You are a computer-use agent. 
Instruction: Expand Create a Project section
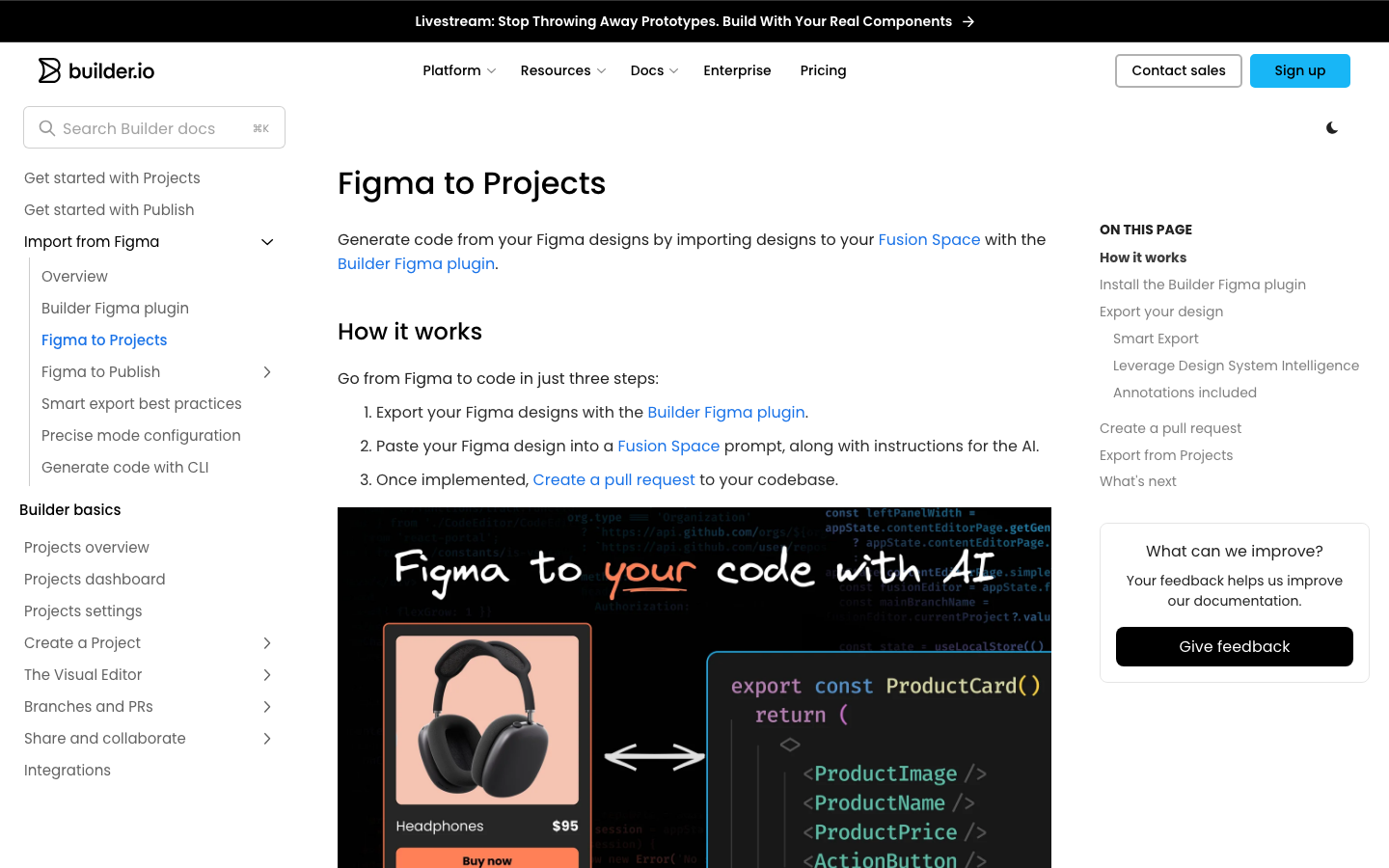[x=267, y=643]
